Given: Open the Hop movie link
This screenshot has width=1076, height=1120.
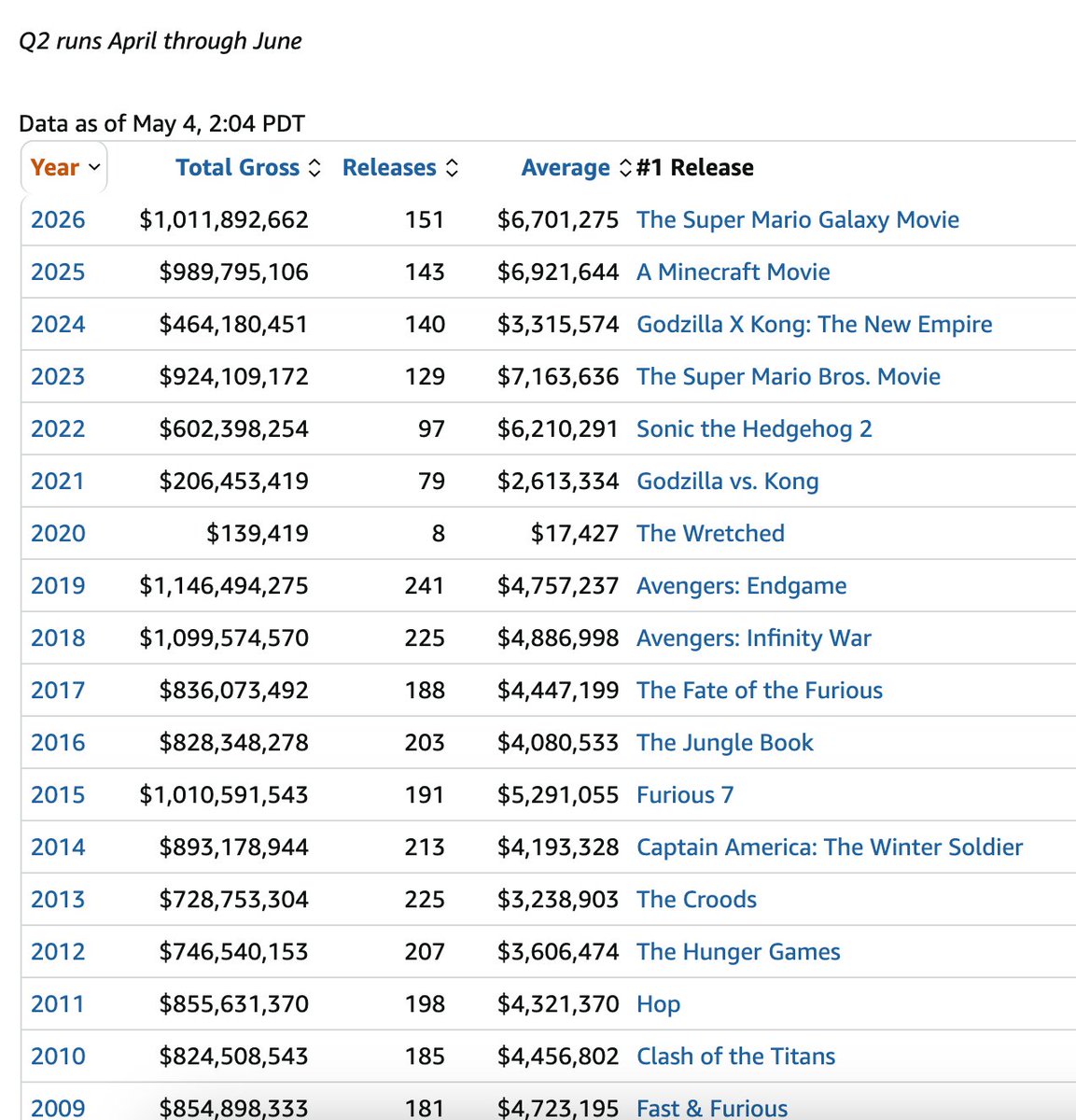Looking at the screenshot, I should click(x=658, y=1004).
